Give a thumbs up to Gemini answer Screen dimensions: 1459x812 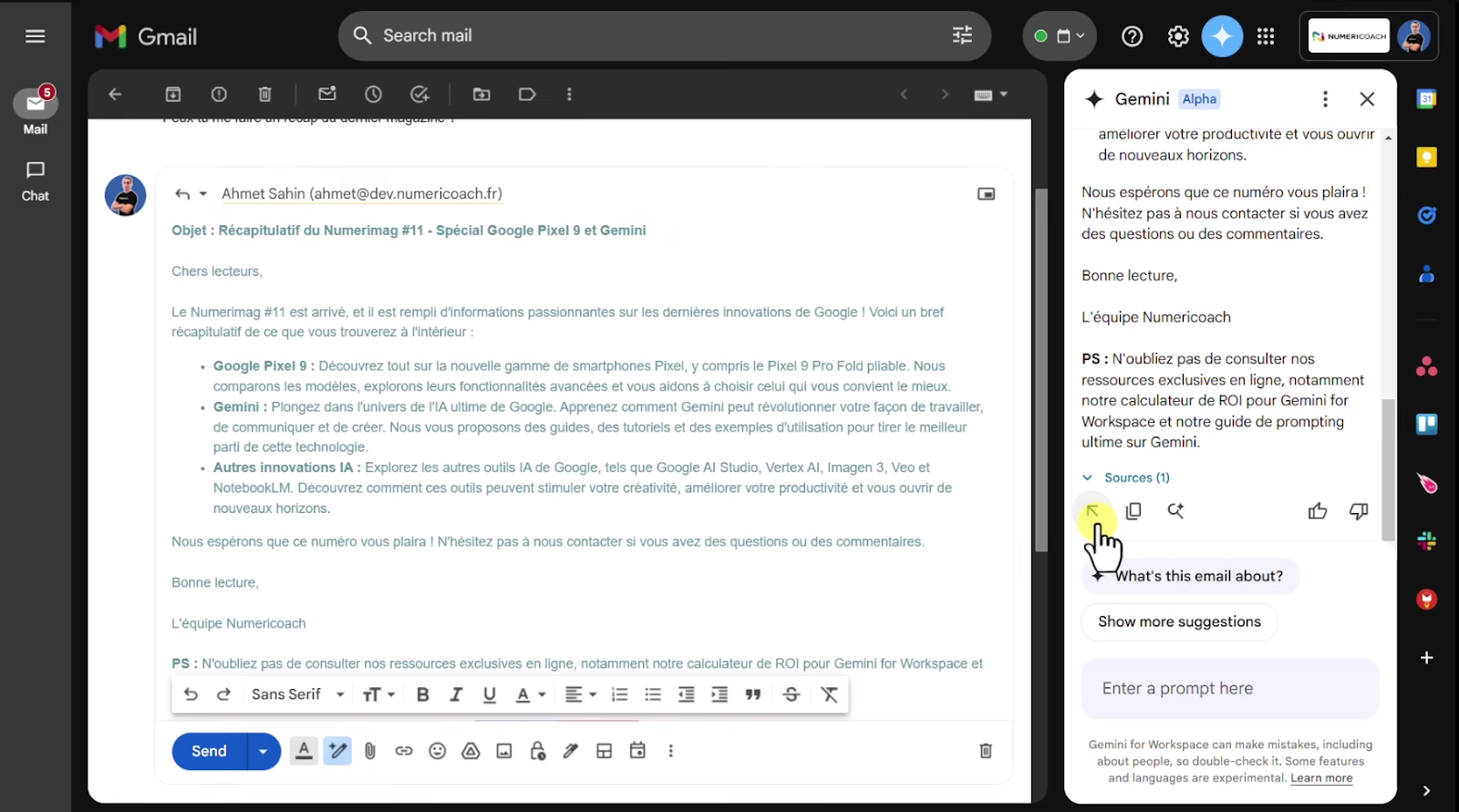click(1318, 511)
